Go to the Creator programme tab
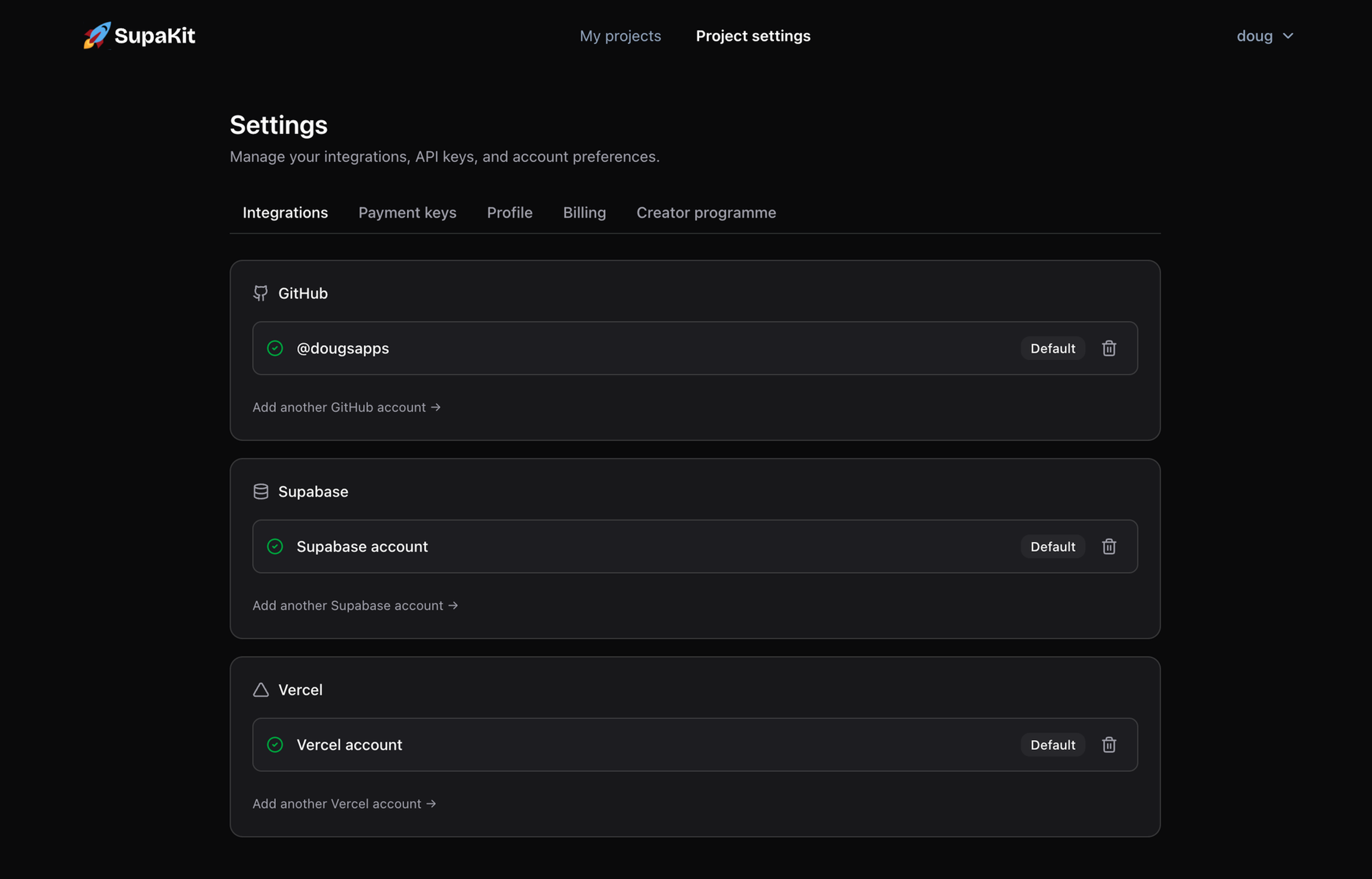The width and height of the screenshot is (1372, 879). click(706, 212)
